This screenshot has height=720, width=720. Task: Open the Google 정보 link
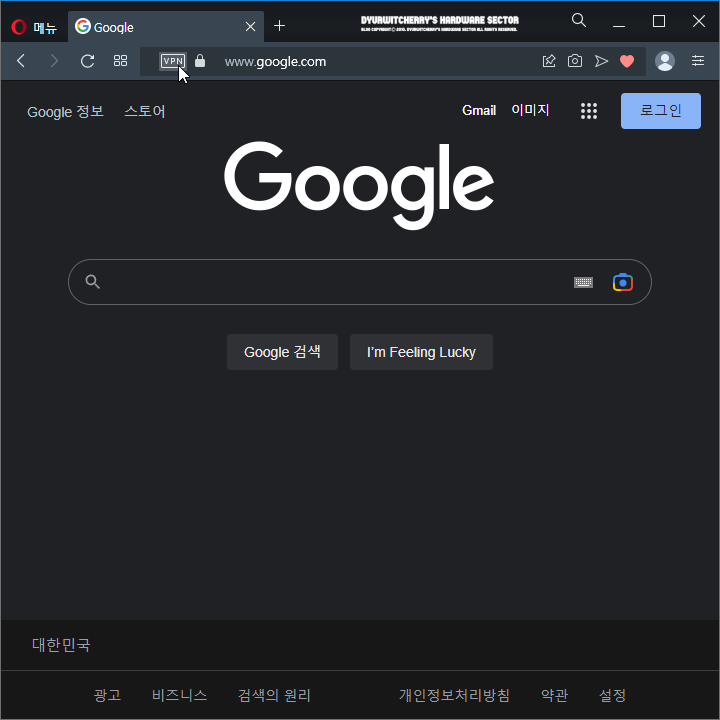click(x=65, y=112)
